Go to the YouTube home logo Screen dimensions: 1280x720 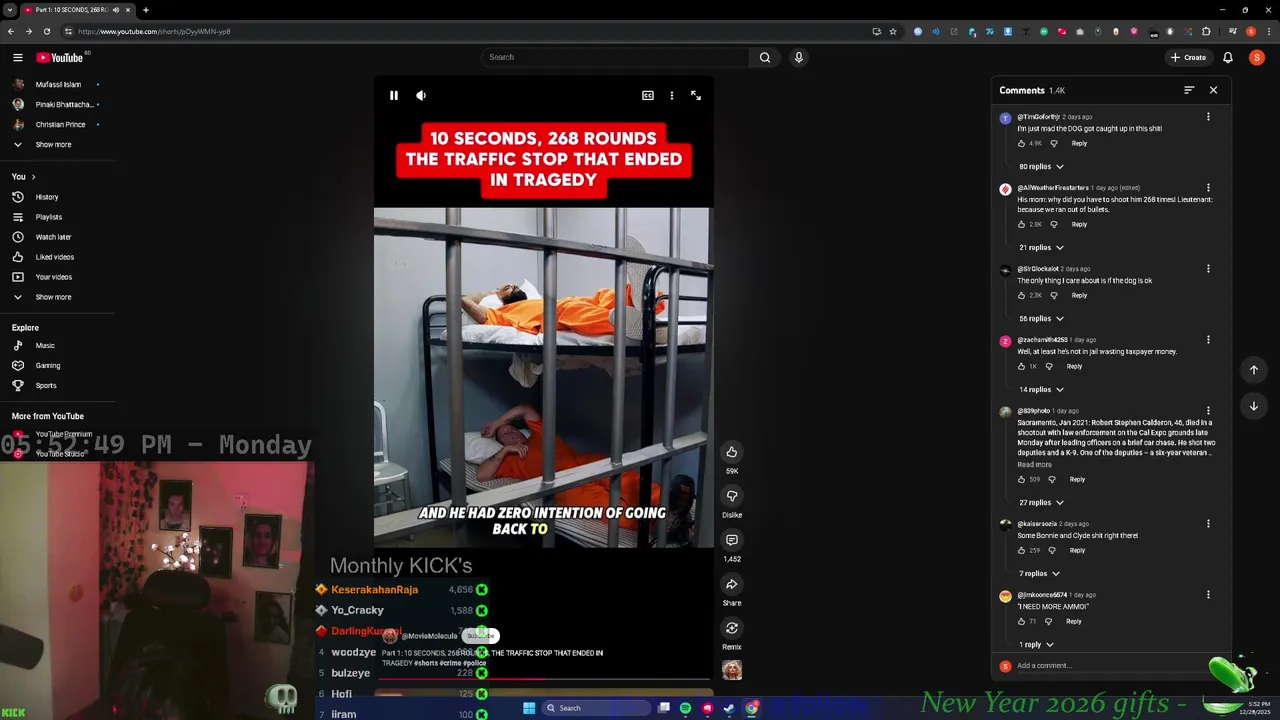coord(60,57)
